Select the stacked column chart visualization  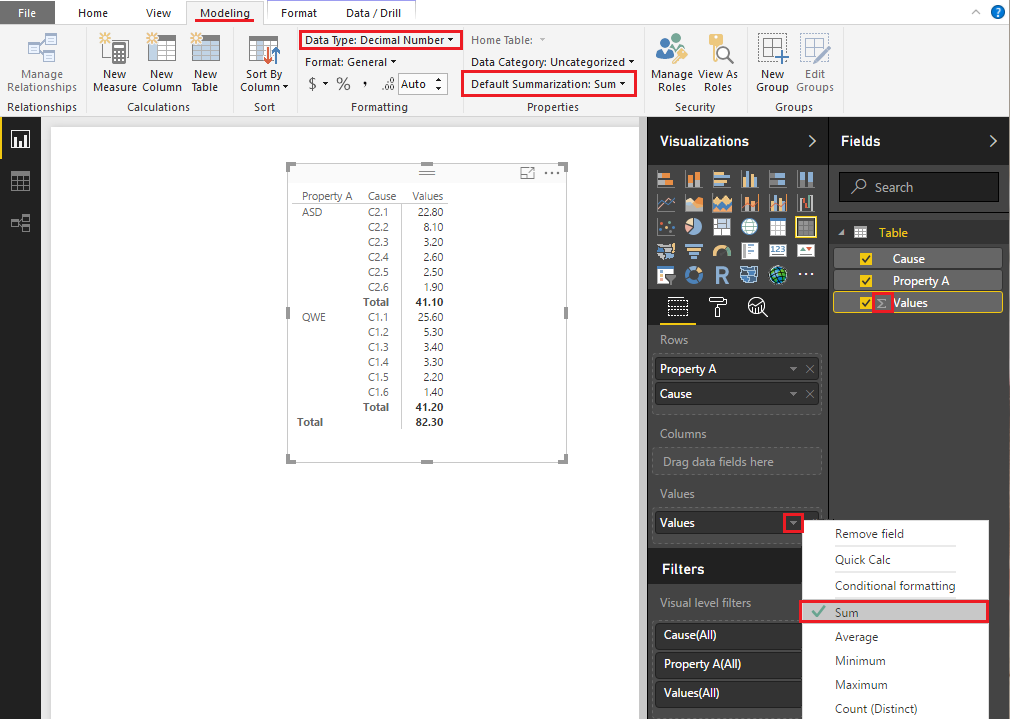point(694,179)
